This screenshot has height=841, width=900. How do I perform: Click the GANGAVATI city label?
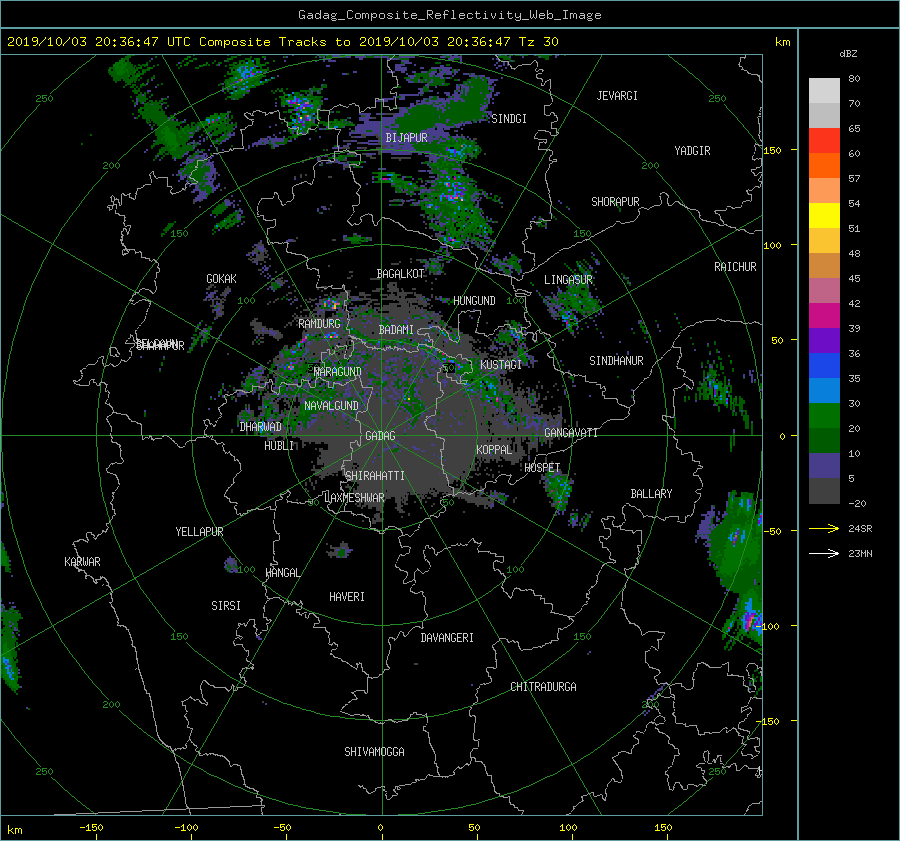point(571,432)
